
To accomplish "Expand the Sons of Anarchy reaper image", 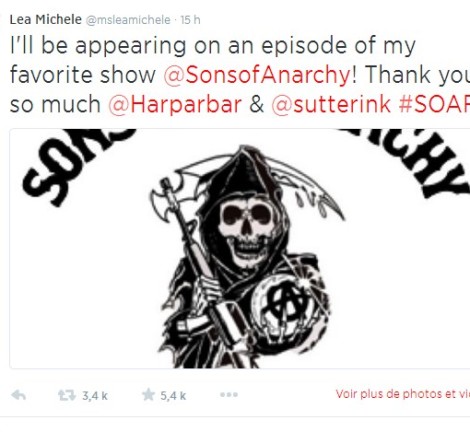I will [x=240, y=249].
